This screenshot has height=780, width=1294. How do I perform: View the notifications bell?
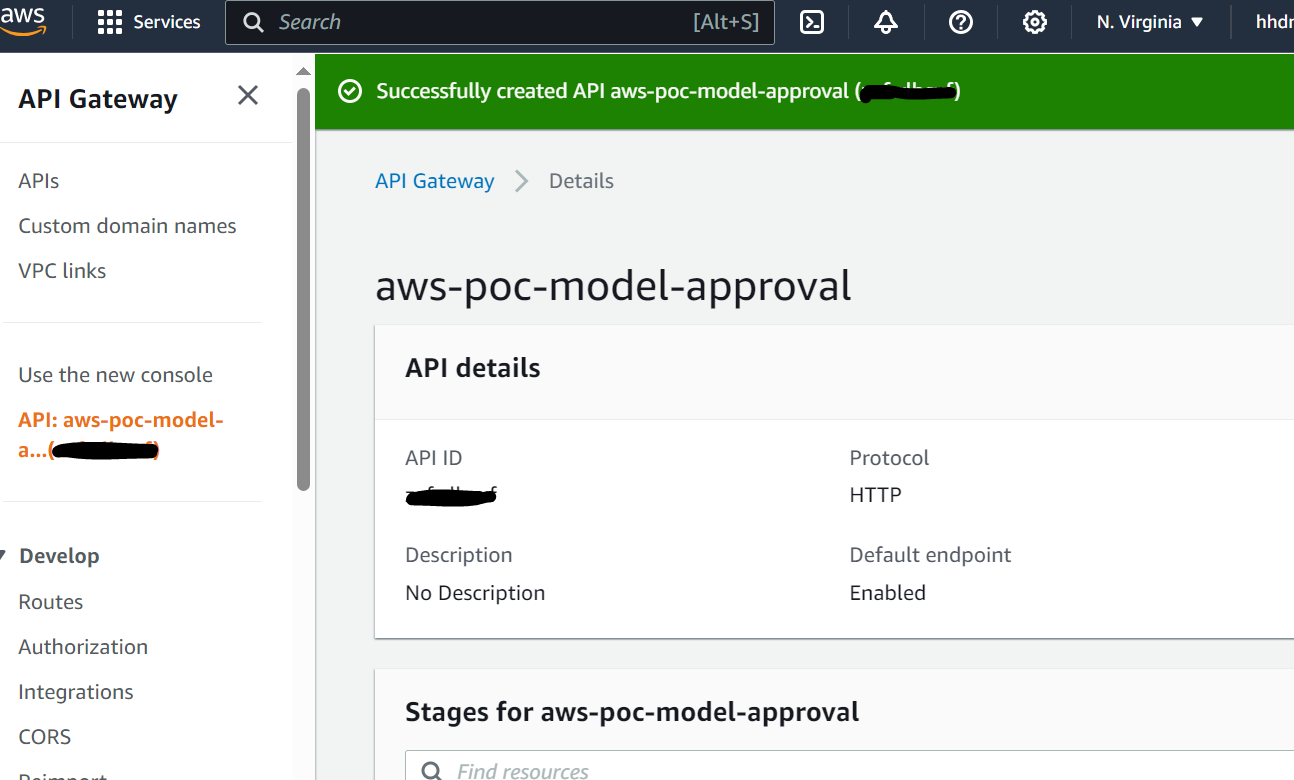886,21
